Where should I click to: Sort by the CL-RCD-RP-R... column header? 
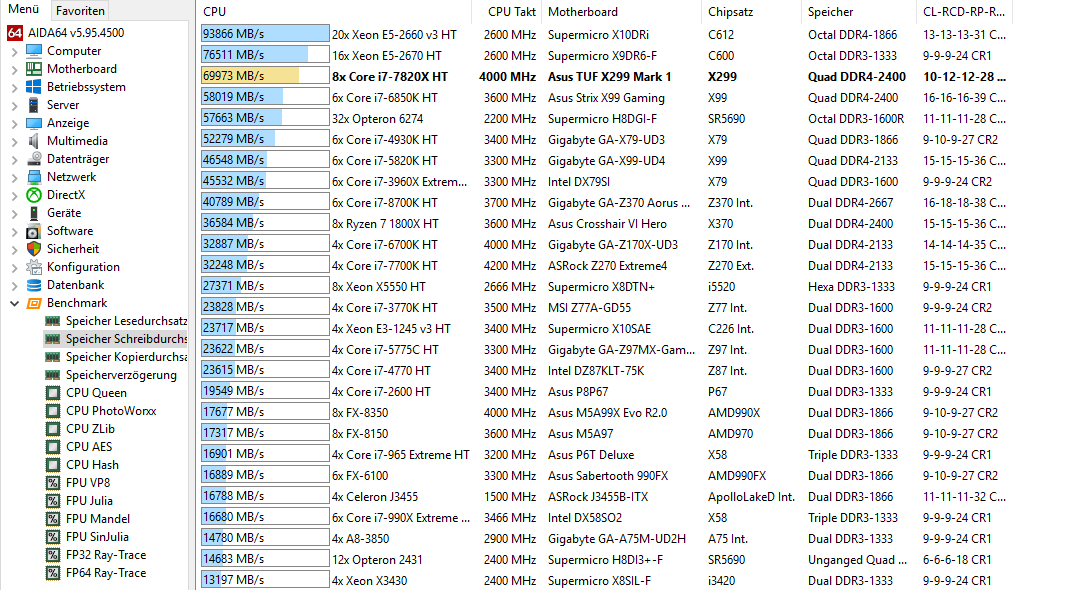pos(965,12)
